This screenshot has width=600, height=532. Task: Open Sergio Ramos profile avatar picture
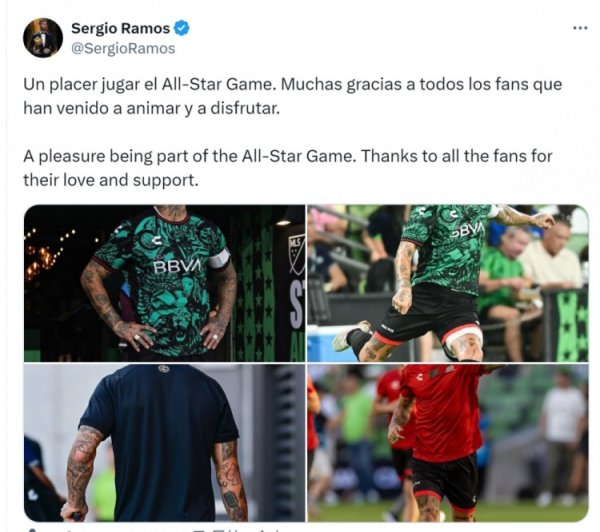coord(43,38)
